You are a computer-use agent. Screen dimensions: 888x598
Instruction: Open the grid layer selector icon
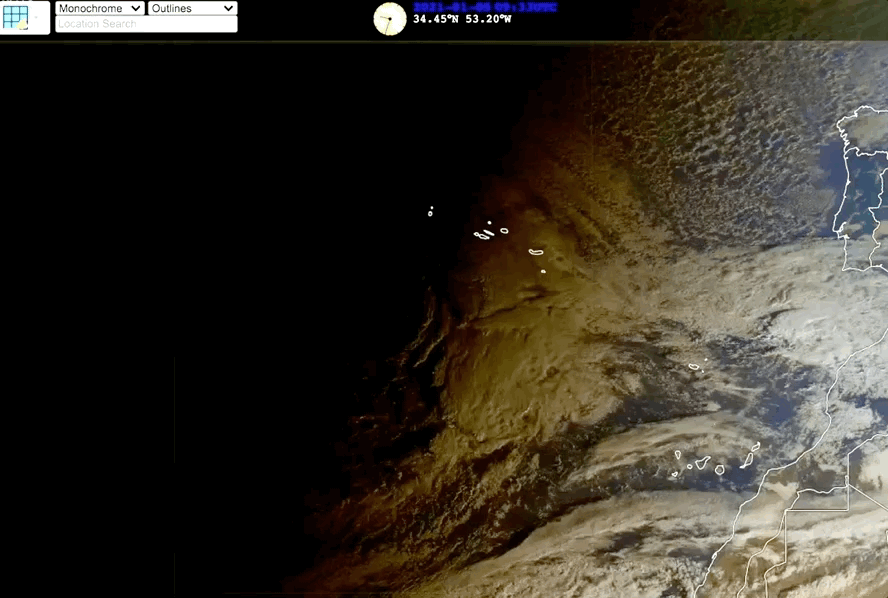tap(15, 18)
